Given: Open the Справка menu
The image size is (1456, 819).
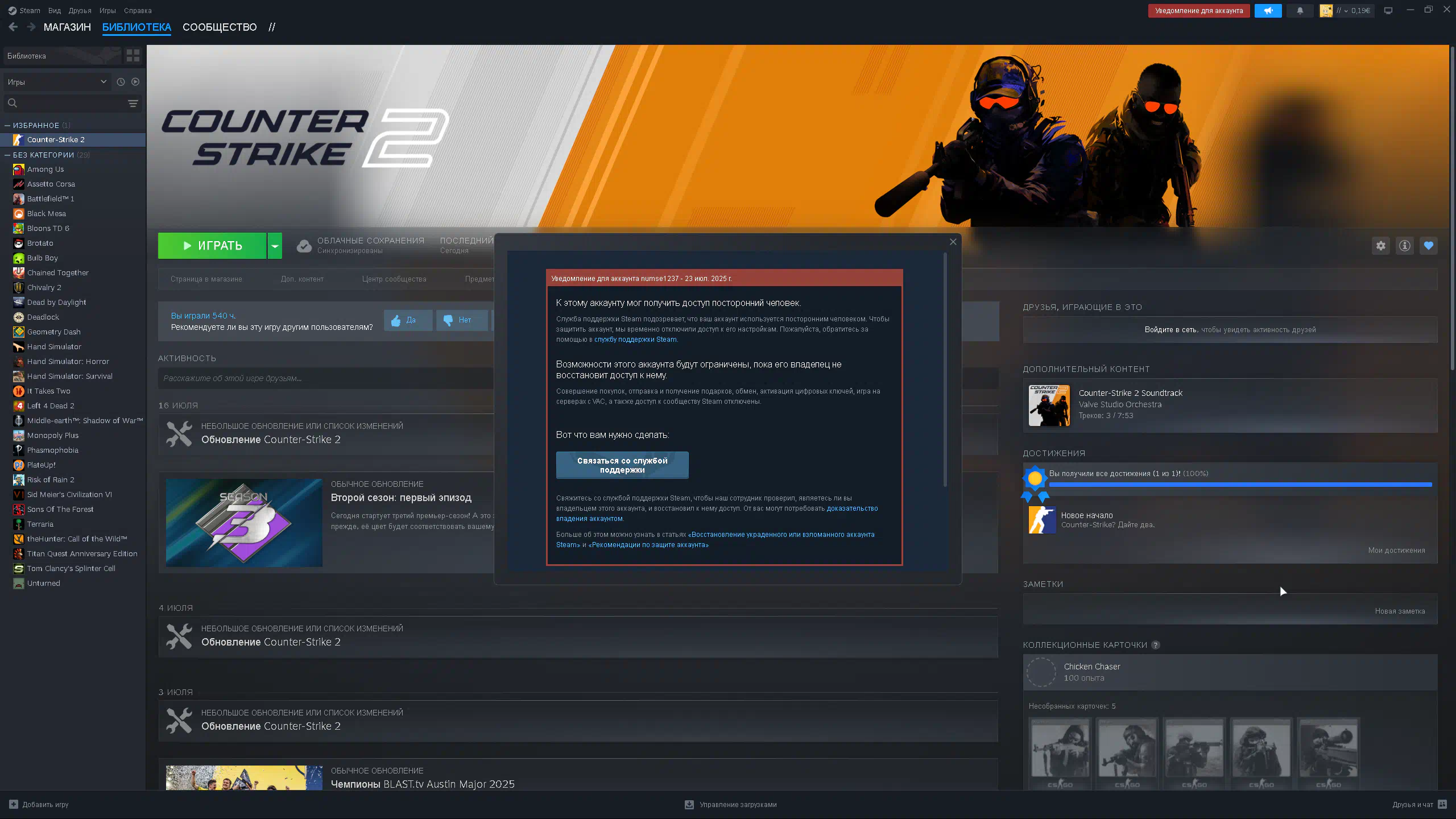Looking at the screenshot, I should point(138,10).
